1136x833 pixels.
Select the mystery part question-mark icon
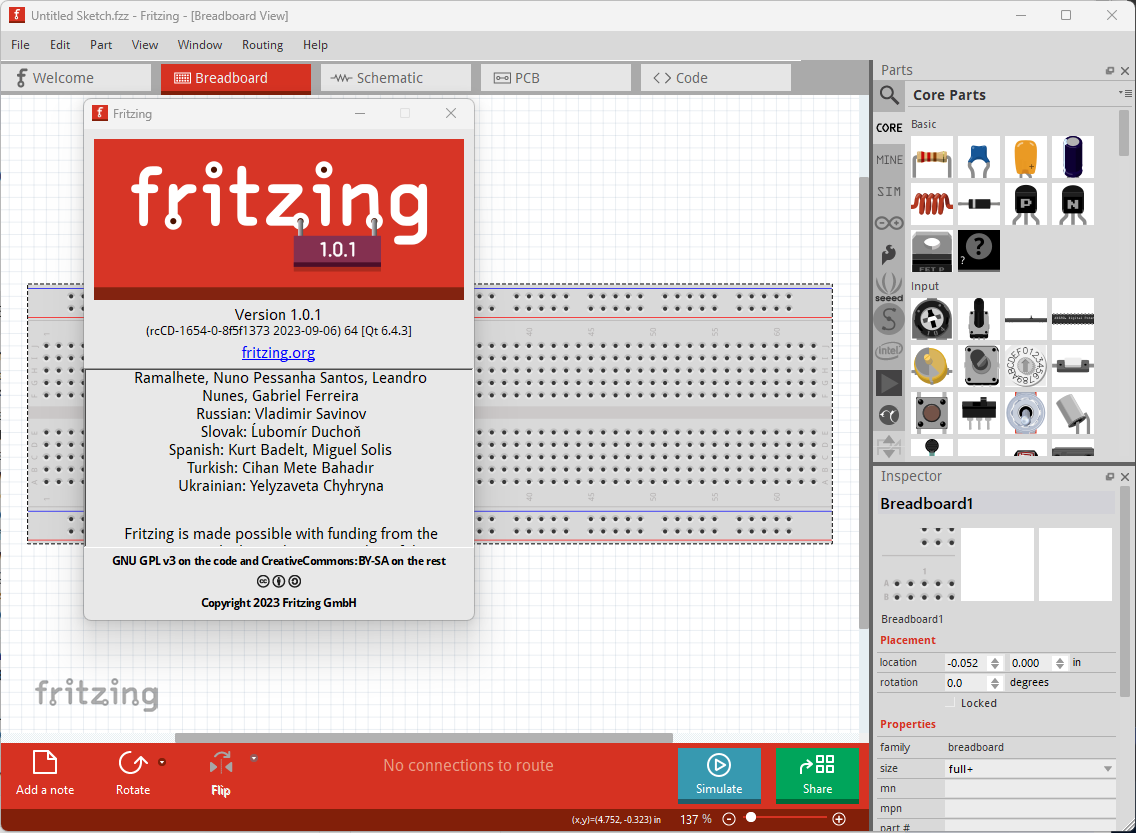point(979,251)
